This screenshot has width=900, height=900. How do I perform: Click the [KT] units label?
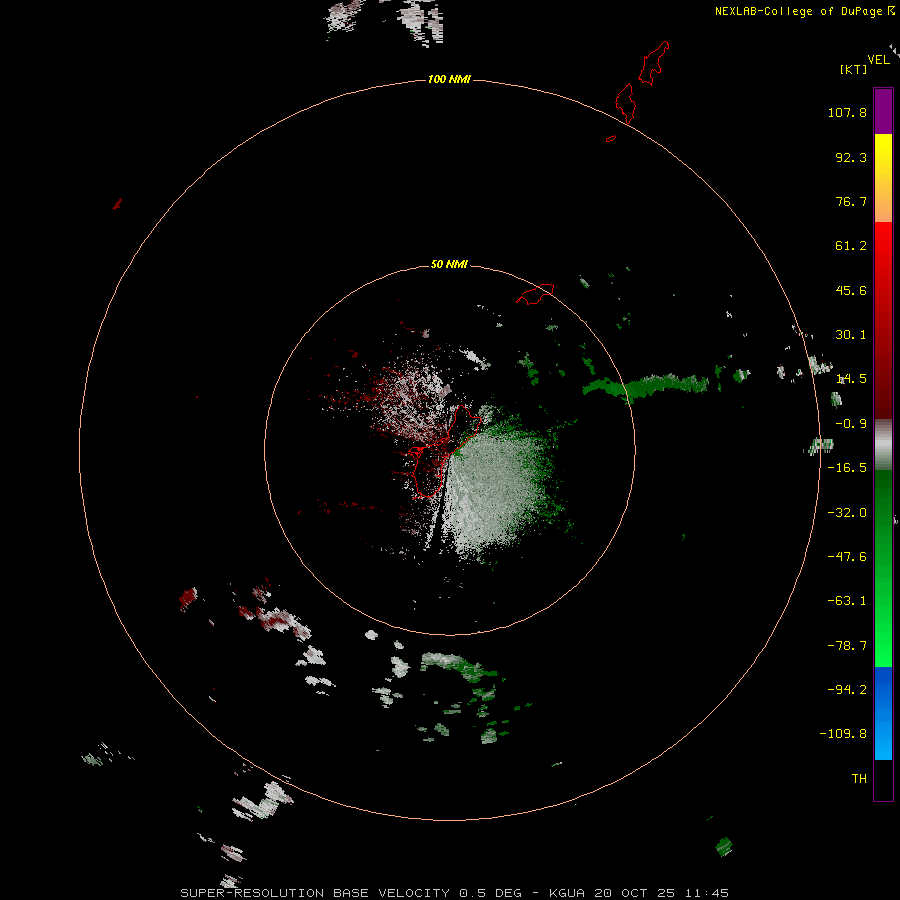854,69
